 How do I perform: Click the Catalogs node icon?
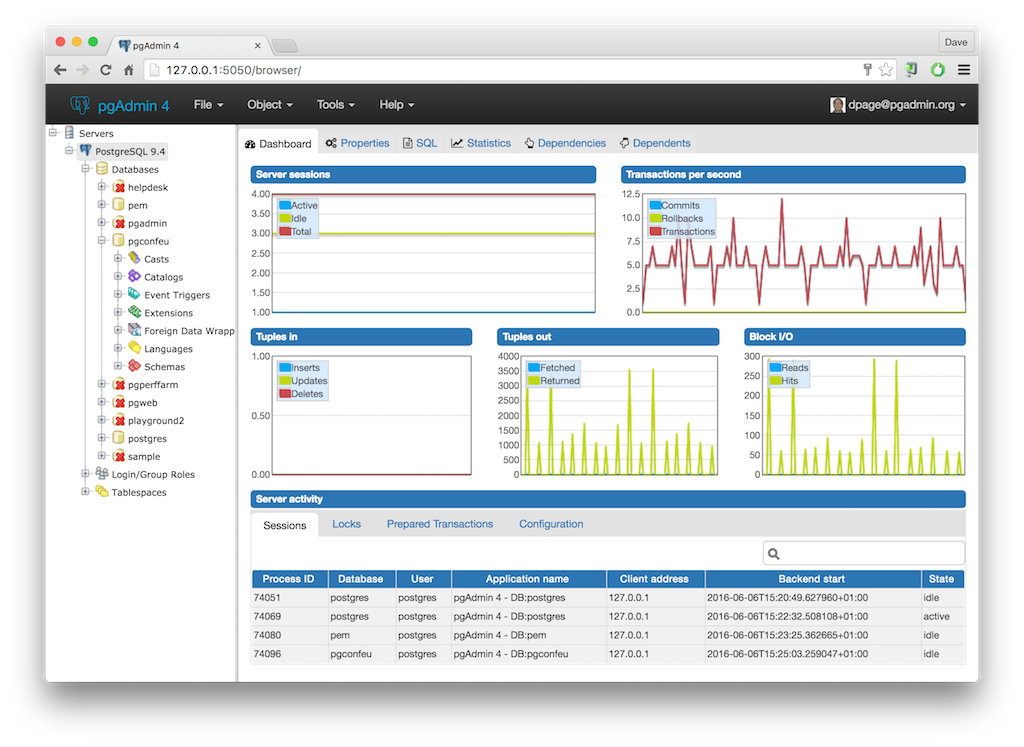coord(135,276)
